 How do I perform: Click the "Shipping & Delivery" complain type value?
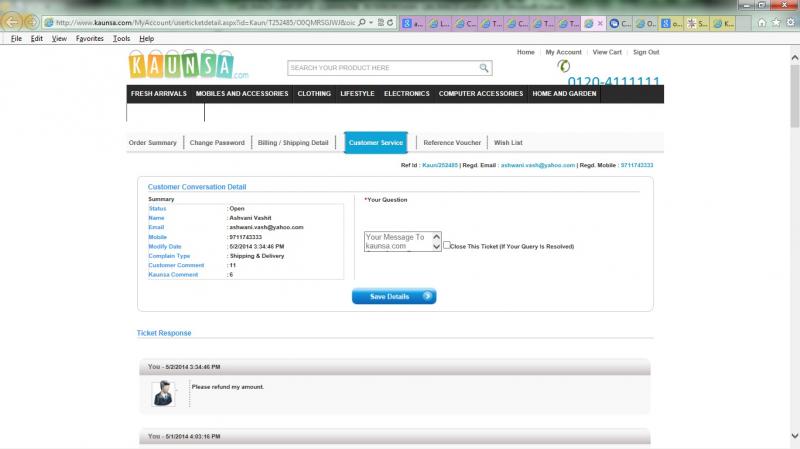pos(257,256)
